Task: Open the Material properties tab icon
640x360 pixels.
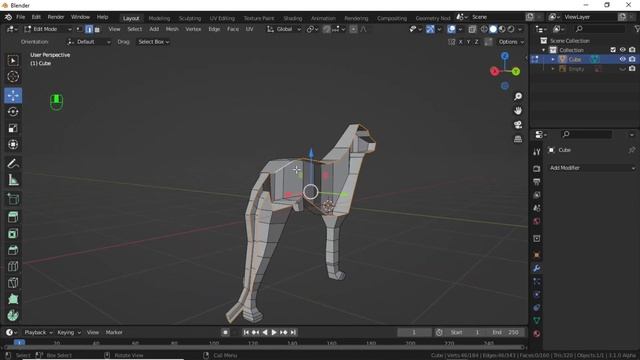Action: 537,333
